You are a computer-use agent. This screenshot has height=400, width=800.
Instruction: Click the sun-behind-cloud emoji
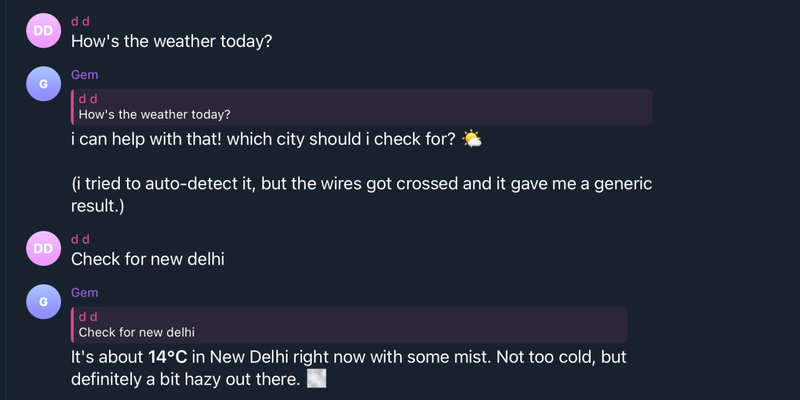(x=472, y=139)
